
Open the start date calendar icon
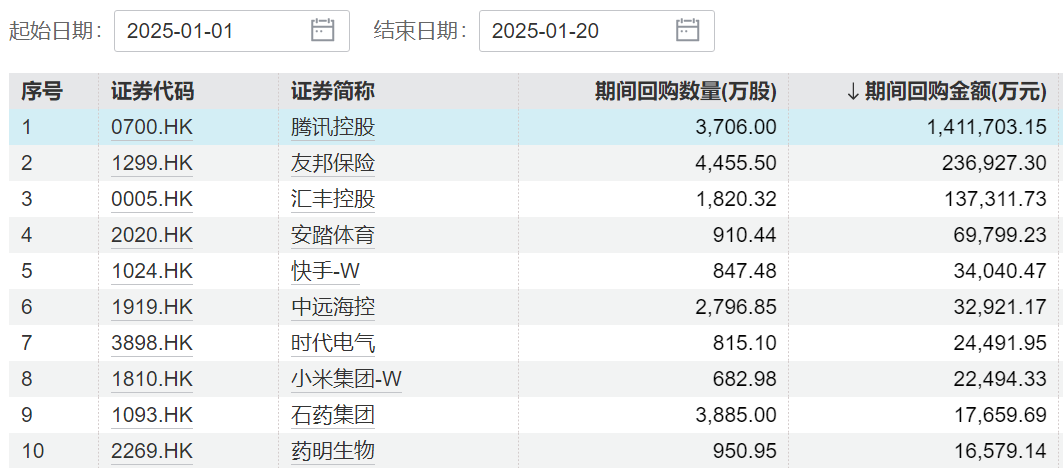323,31
